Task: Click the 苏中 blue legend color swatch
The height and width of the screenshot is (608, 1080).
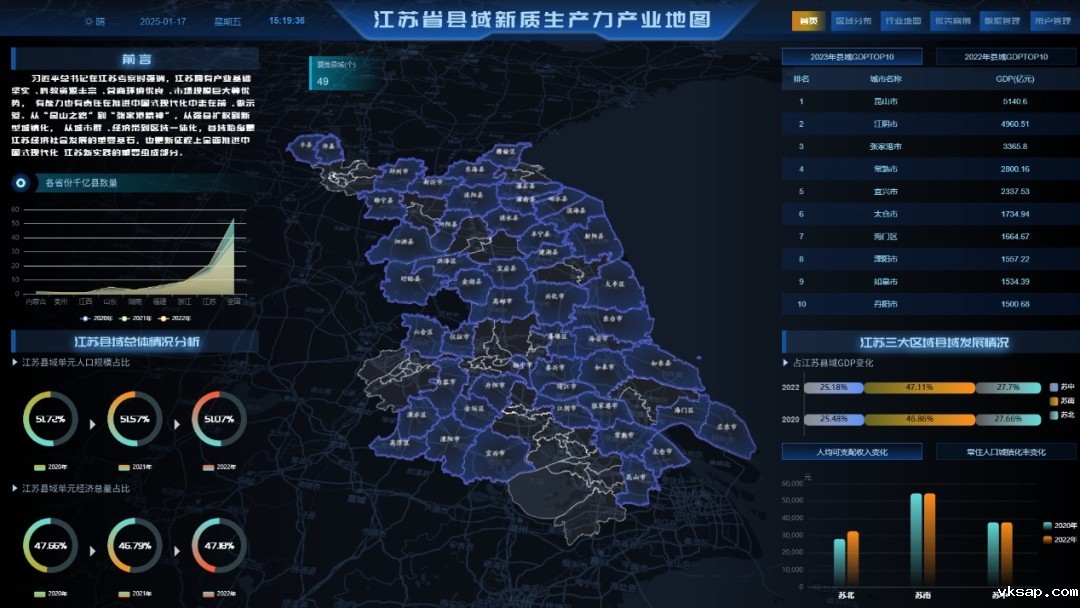Action: coord(1054,387)
